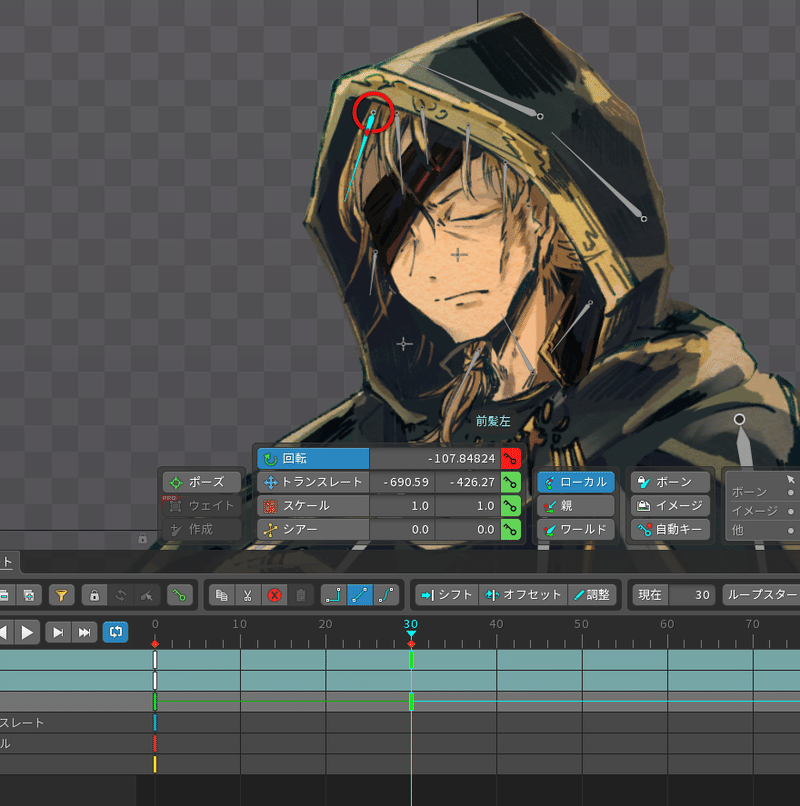Click the 前髪左 bone label
The width and height of the screenshot is (800, 806).
point(493,422)
